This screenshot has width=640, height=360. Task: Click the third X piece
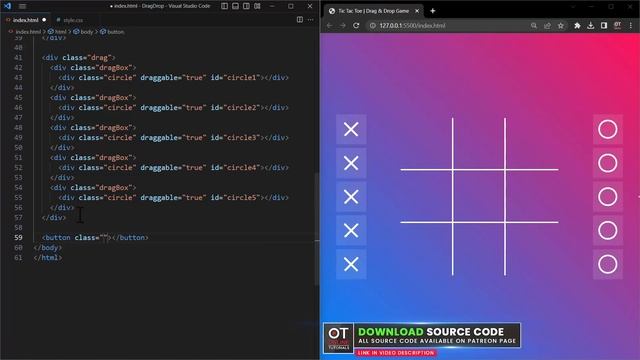[x=351, y=197]
